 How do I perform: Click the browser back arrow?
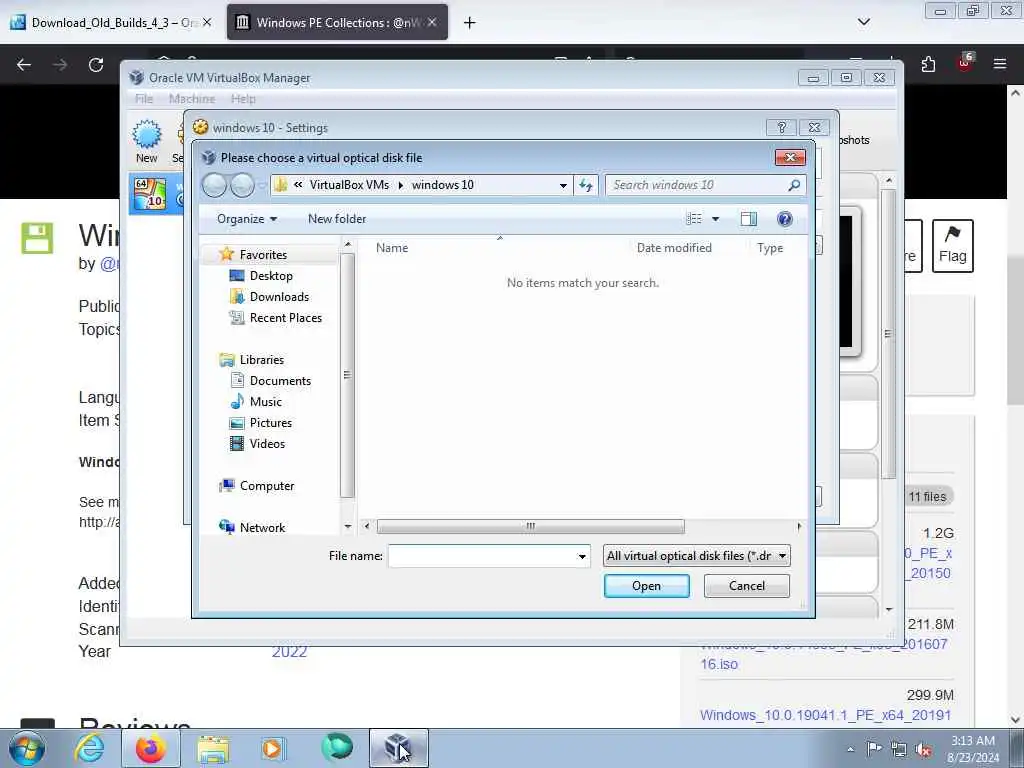point(24,65)
